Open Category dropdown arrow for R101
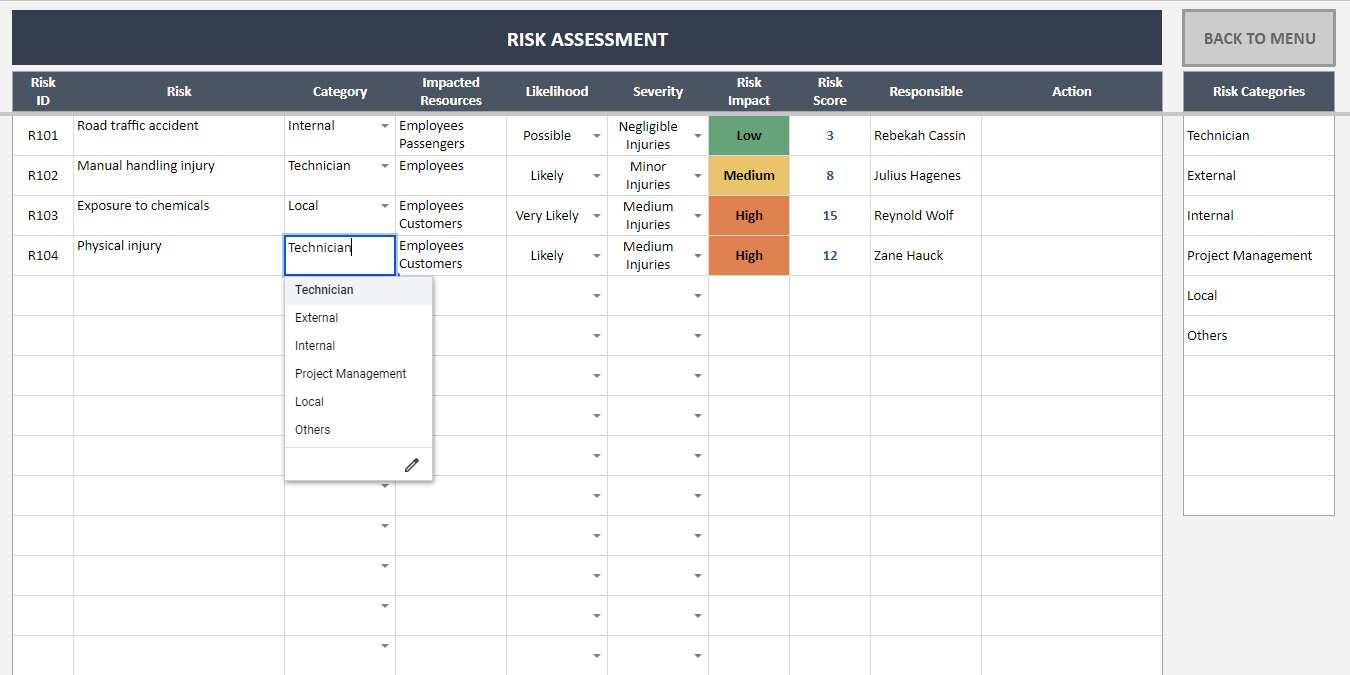1350x675 pixels. [385, 126]
